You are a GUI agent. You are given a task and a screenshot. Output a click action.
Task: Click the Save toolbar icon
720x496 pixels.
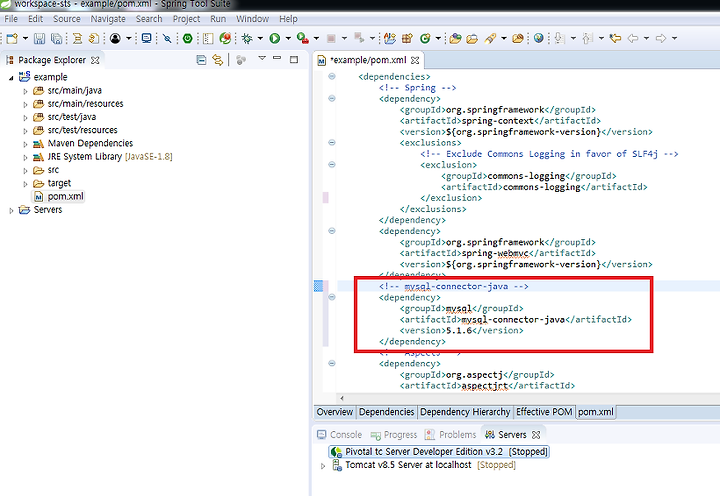39,39
